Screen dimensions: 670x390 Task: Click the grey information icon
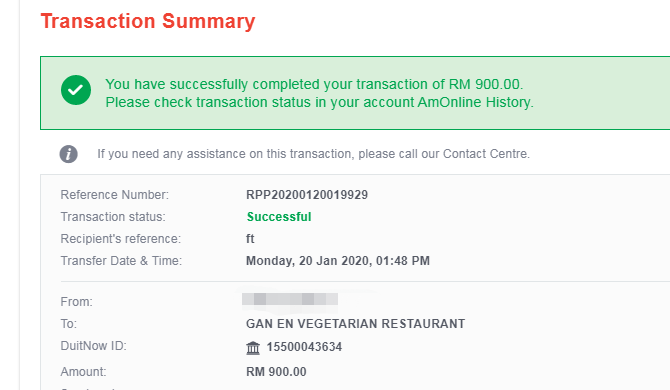[x=68, y=154]
